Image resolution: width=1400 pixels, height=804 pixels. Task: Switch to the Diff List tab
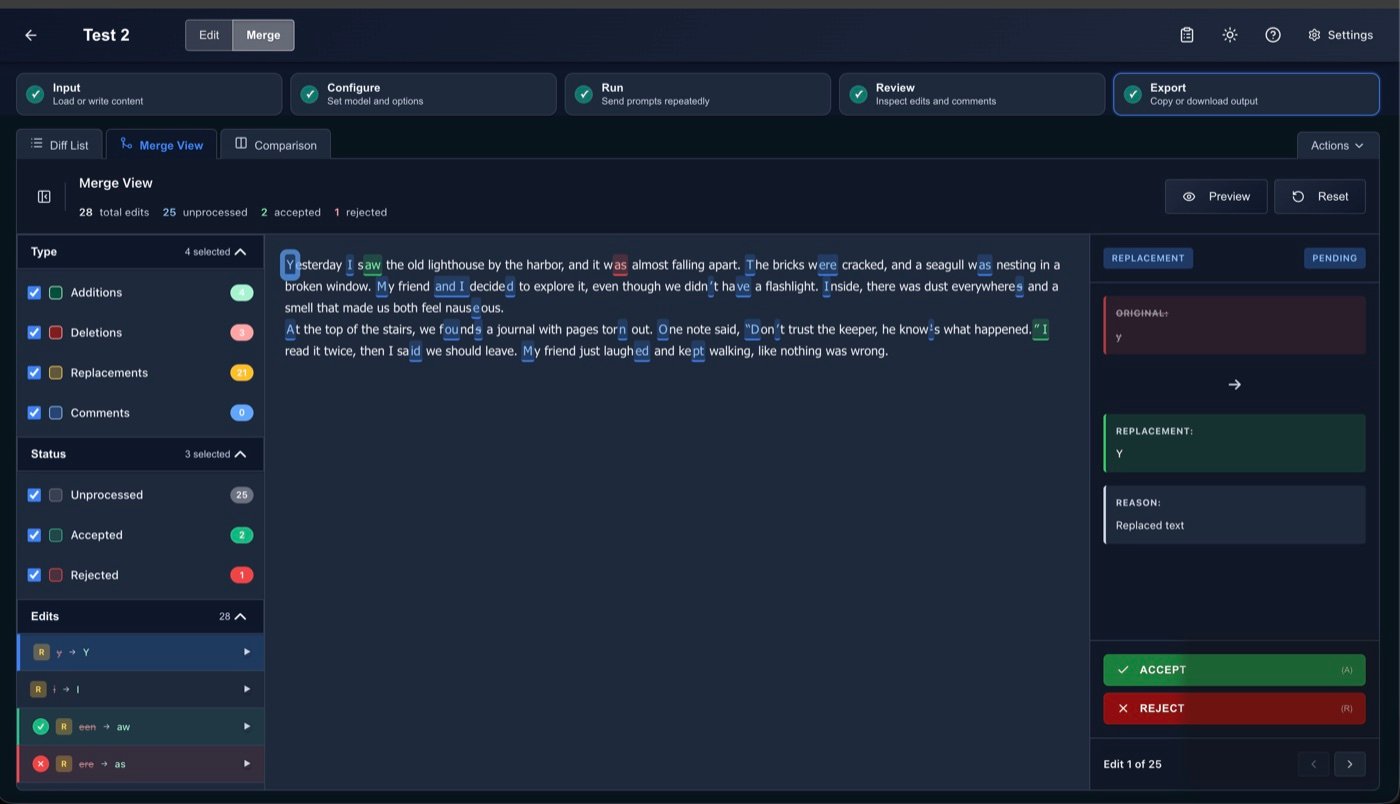pos(60,145)
